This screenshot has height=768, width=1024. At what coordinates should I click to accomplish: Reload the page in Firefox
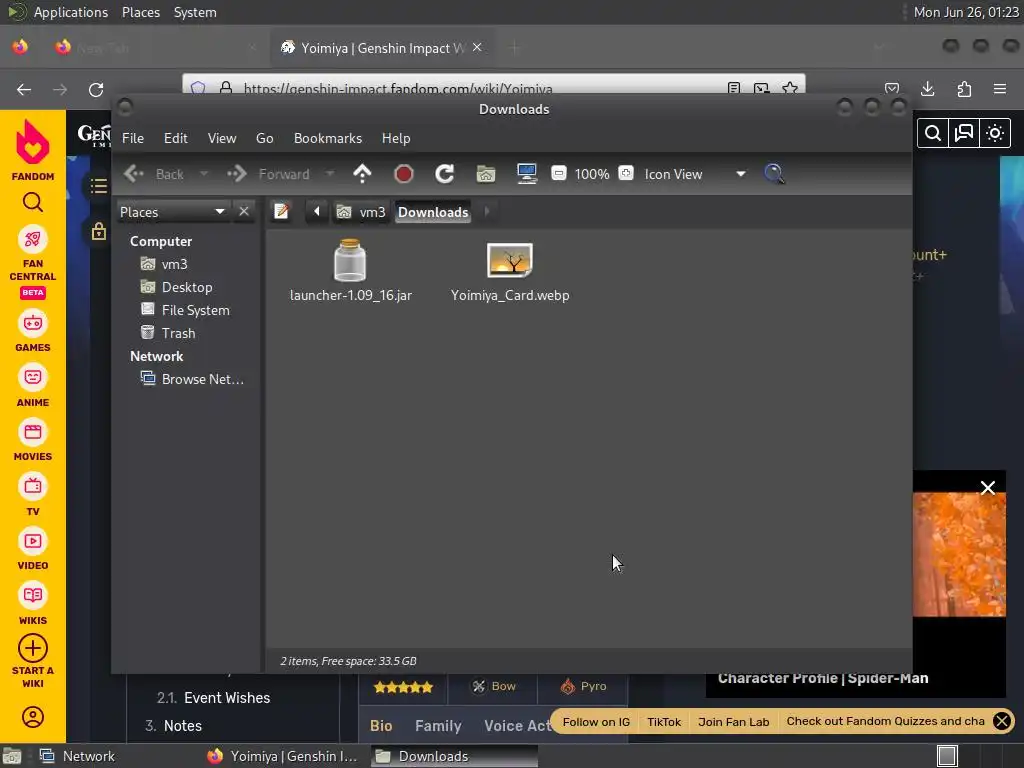pyautogui.click(x=96, y=89)
